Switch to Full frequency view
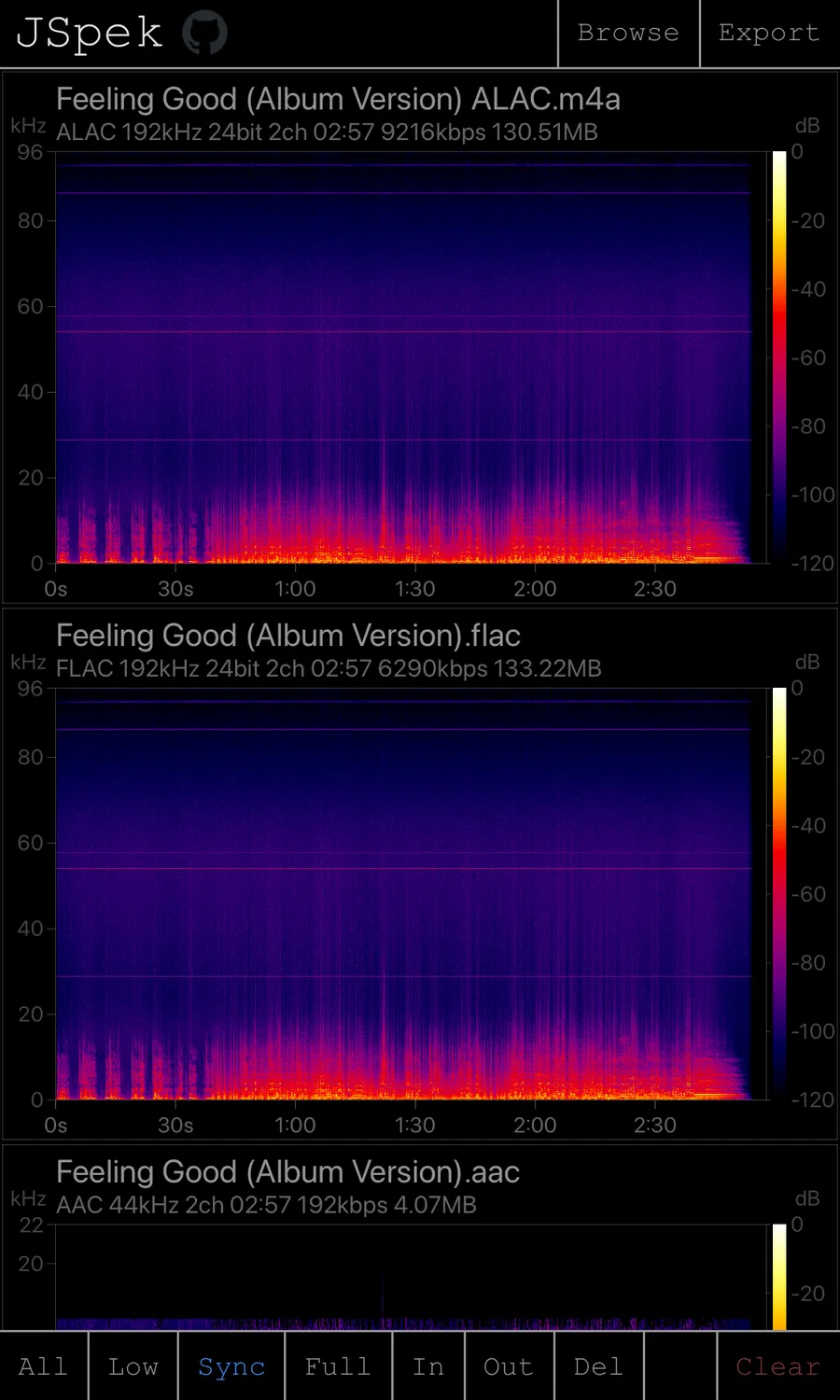The height and width of the screenshot is (1400, 840). click(x=338, y=1366)
